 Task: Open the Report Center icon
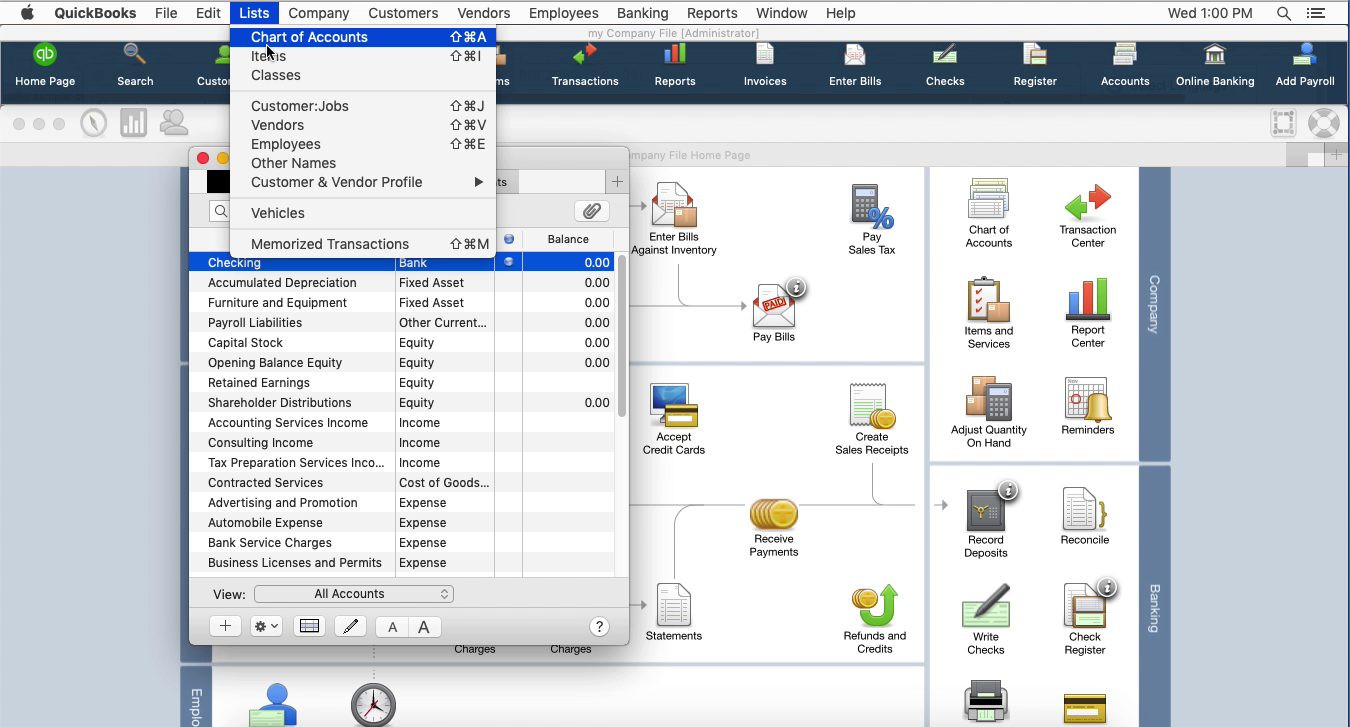pyautogui.click(x=1088, y=314)
